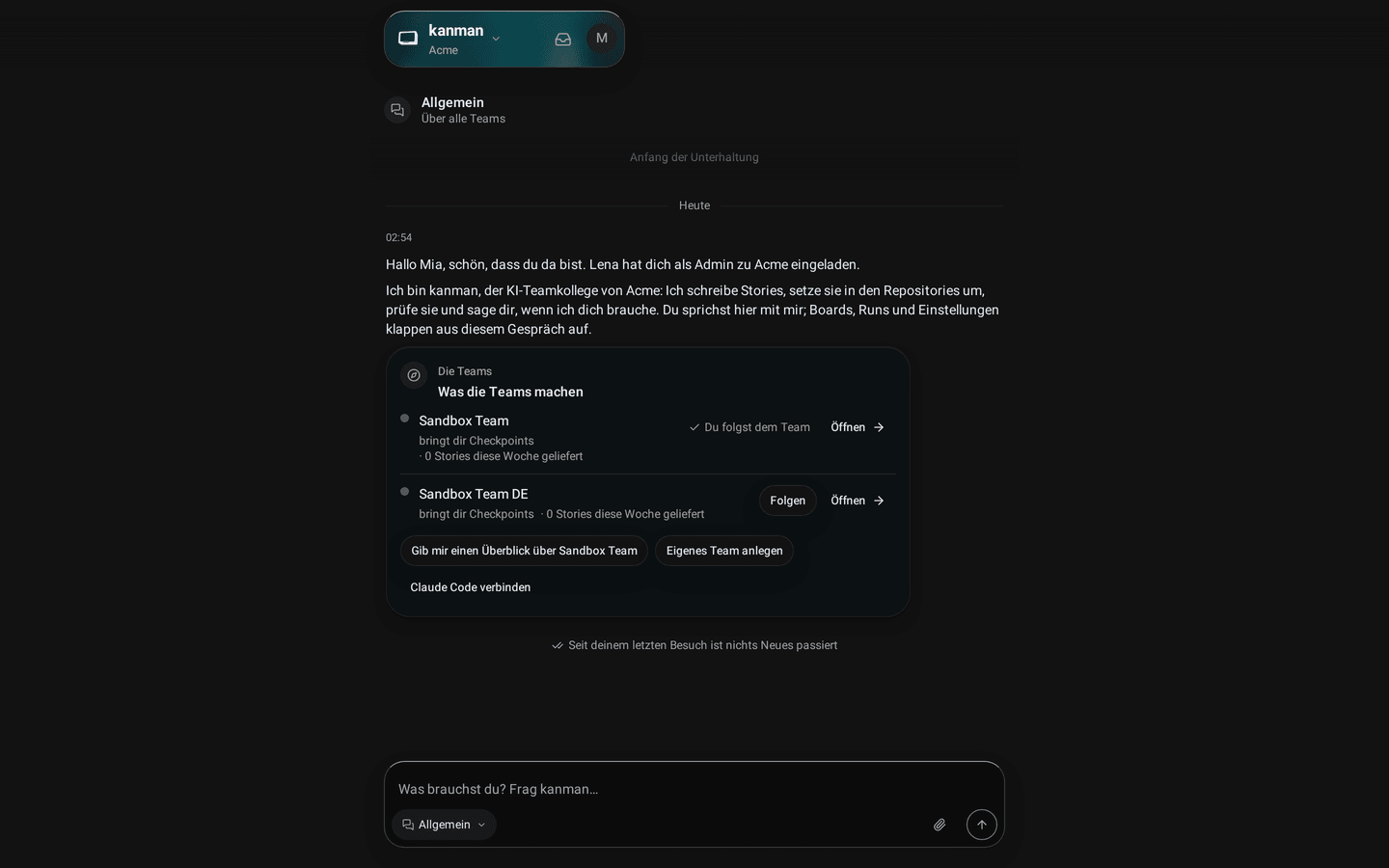The width and height of the screenshot is (1389, 868).
Task: Click the arrow next to Sandbox Team Öffnen
Action: tap(879, 427)
